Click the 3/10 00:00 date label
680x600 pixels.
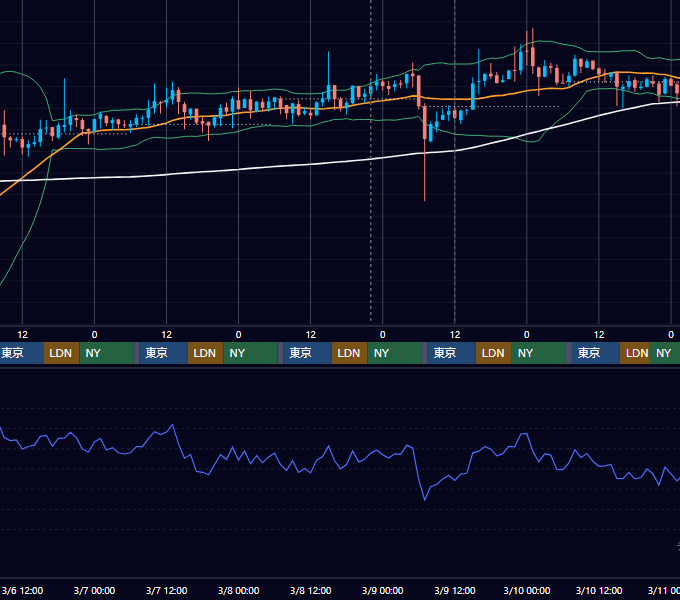point(526,590)
